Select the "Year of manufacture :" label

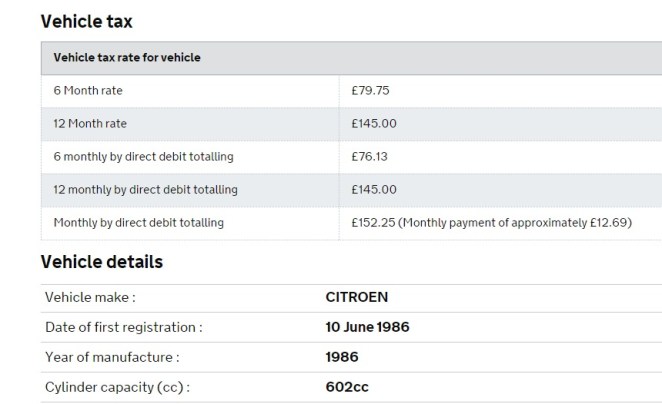pos(112,357)
